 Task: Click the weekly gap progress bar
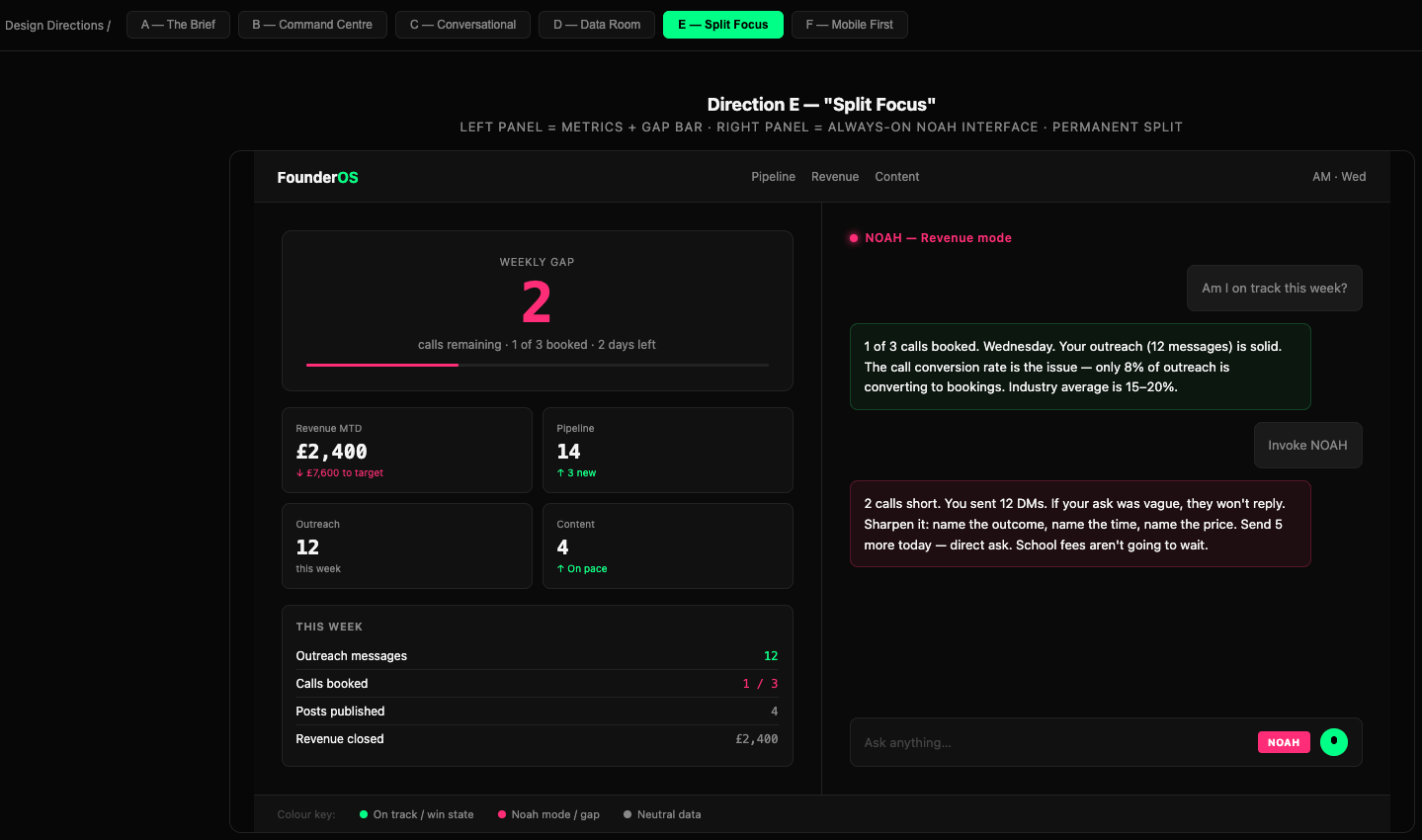click(x=538, y=365)
